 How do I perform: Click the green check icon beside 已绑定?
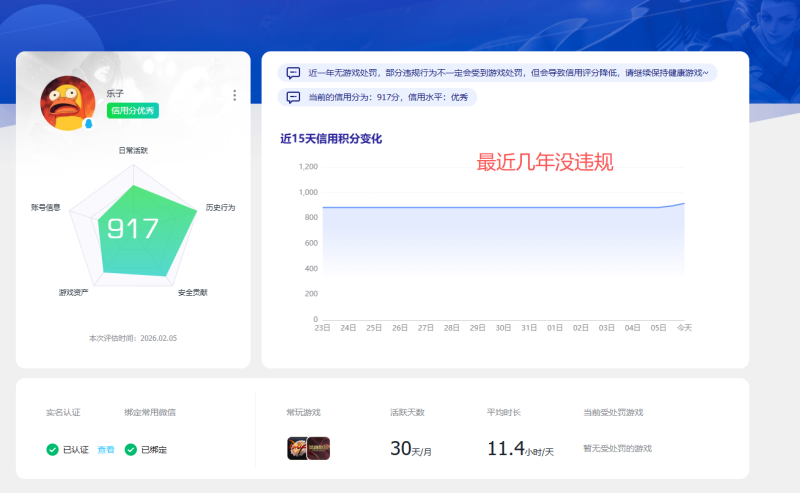[131, 450]
